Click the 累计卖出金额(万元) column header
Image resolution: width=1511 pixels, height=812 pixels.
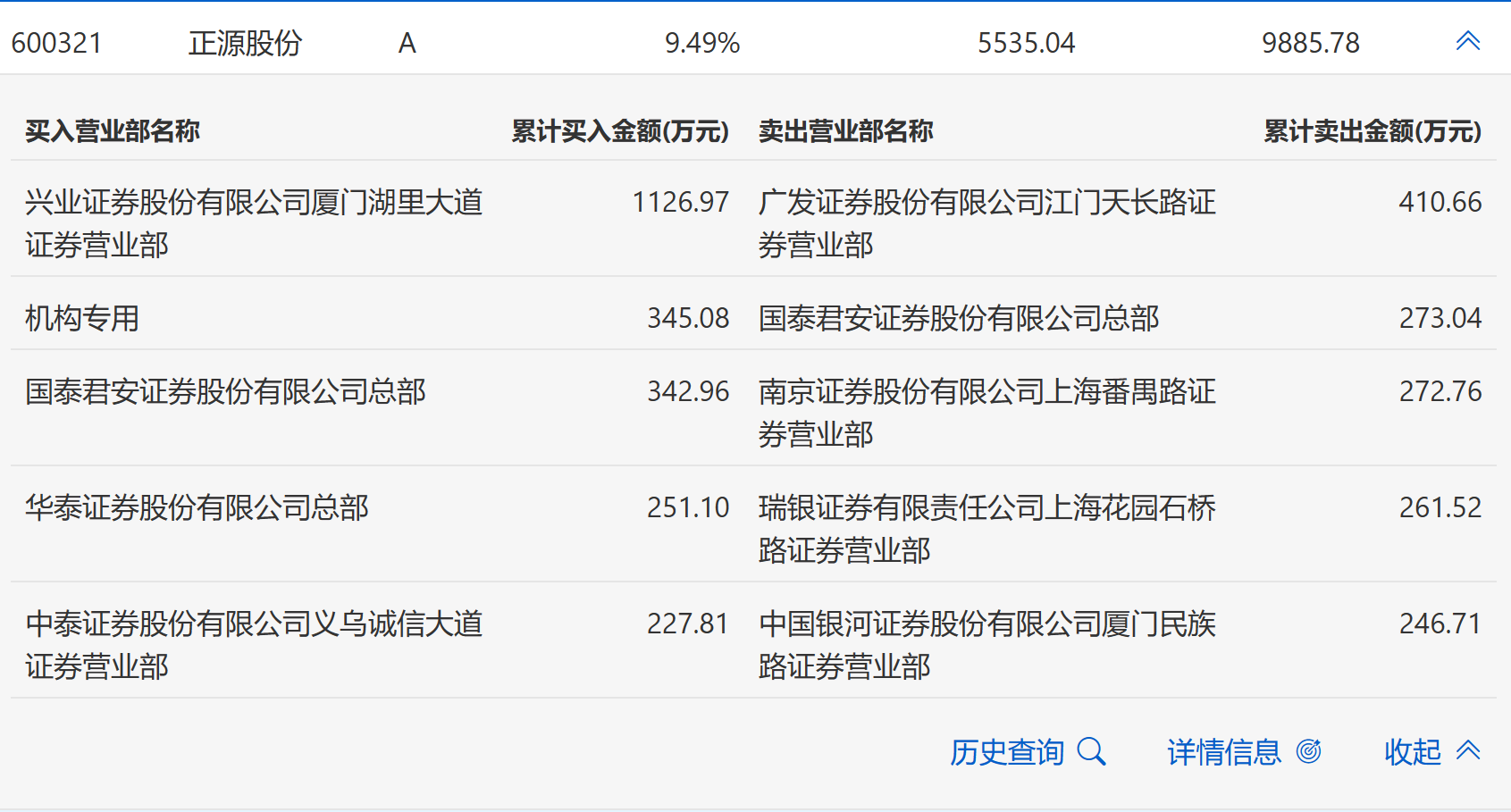(x=1372, y=131)
